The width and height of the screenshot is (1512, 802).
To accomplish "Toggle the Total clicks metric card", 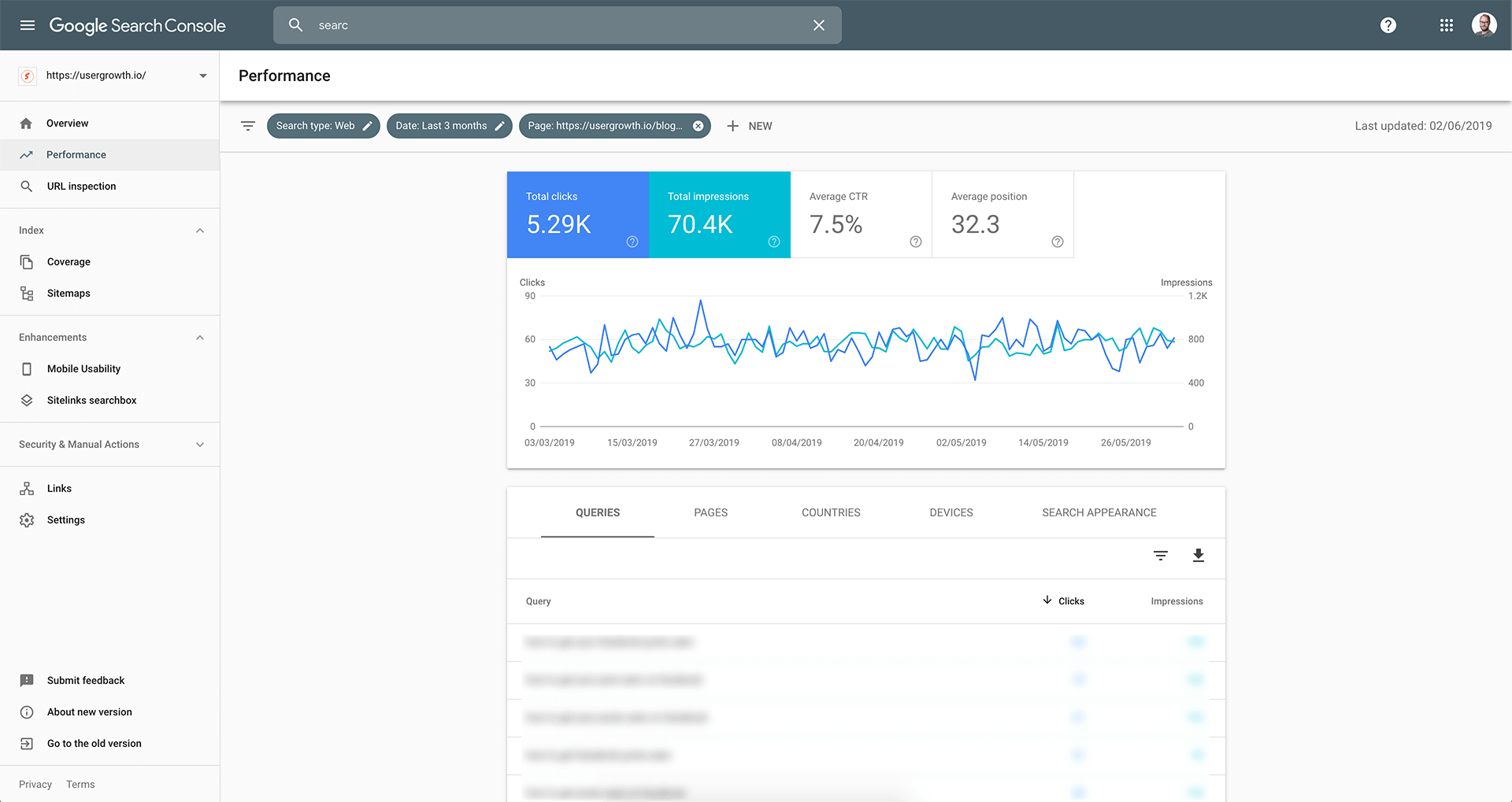I will (578, 215).
